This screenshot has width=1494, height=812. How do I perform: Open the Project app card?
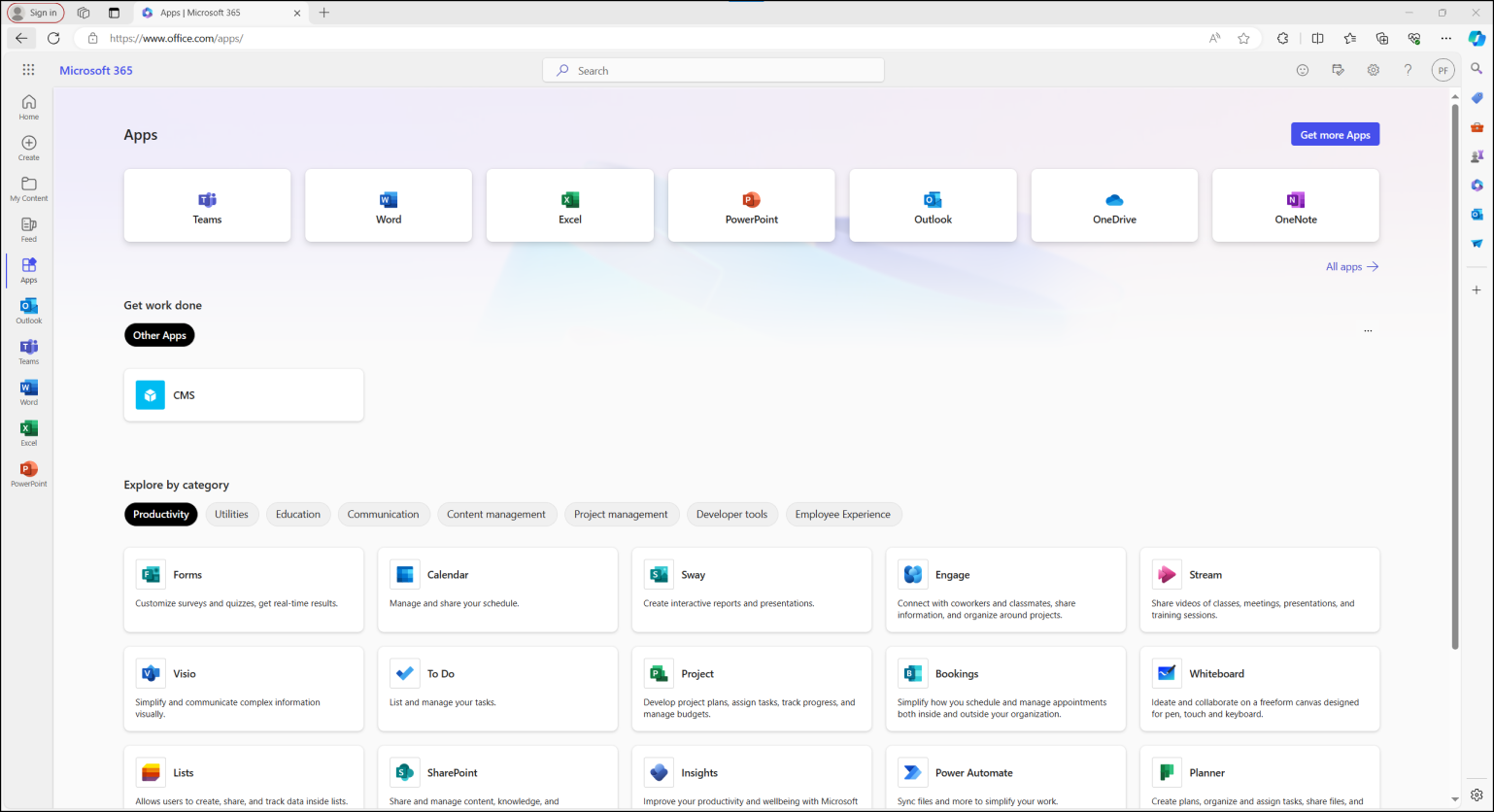[752, 689]
